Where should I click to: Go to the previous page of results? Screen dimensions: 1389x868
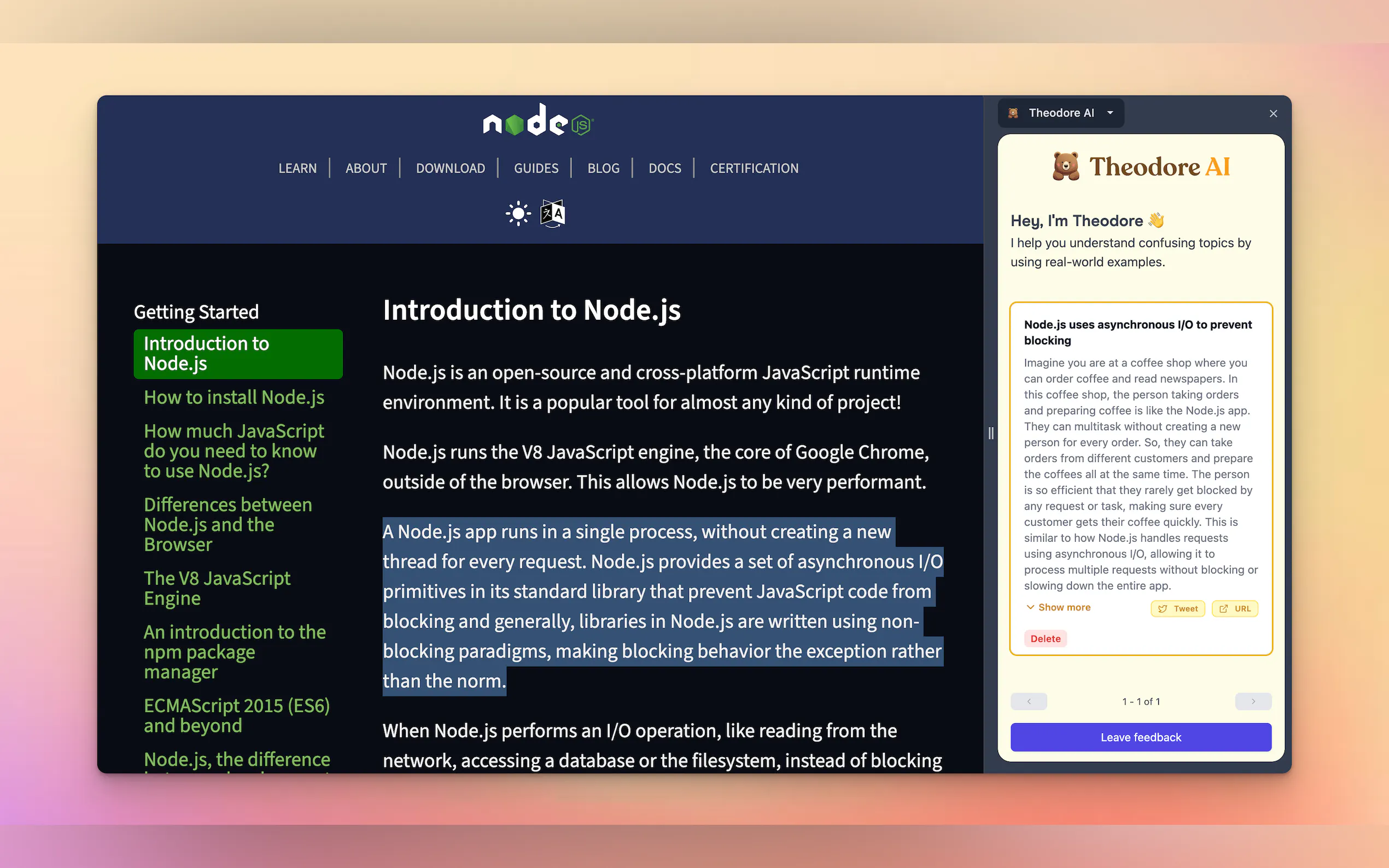point(1029,701)
